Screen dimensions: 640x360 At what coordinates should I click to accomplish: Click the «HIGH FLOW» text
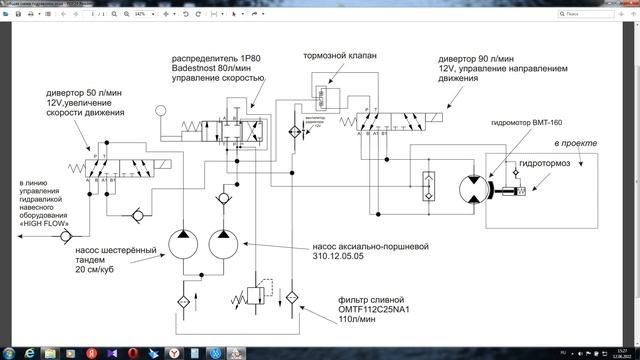coord(44,223)
